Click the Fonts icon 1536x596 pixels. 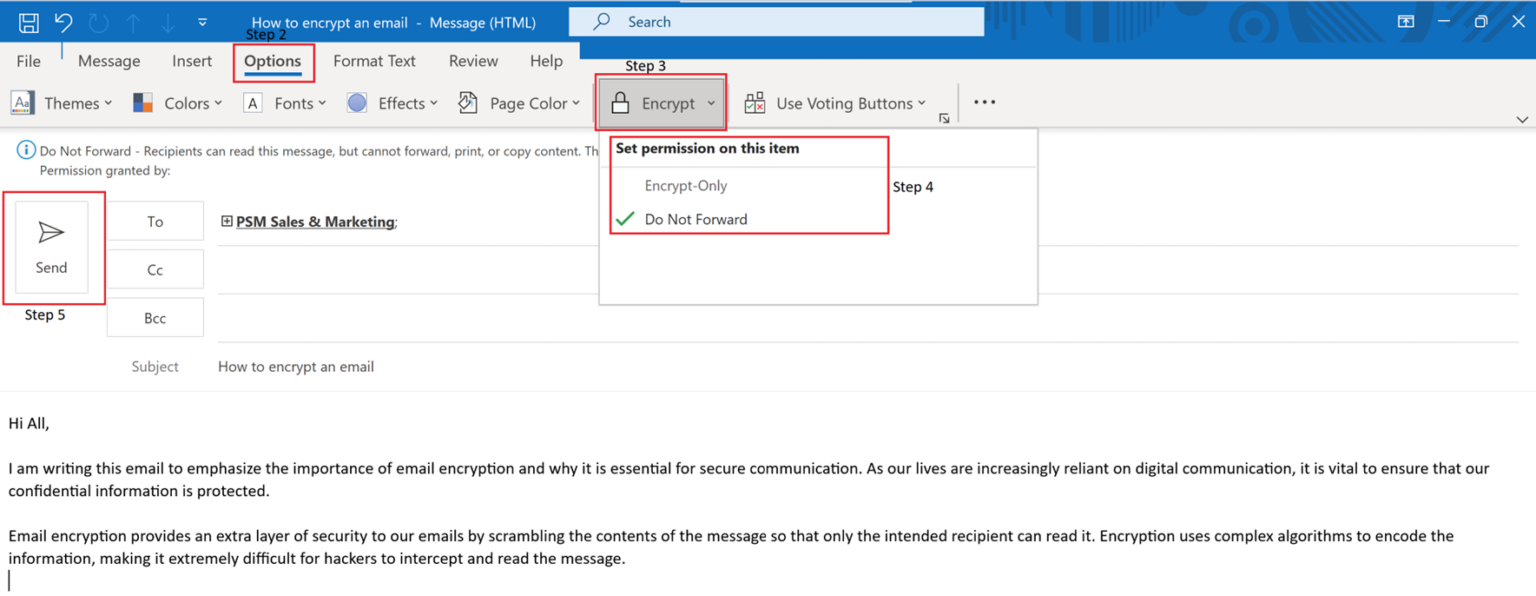click(252, 102)
